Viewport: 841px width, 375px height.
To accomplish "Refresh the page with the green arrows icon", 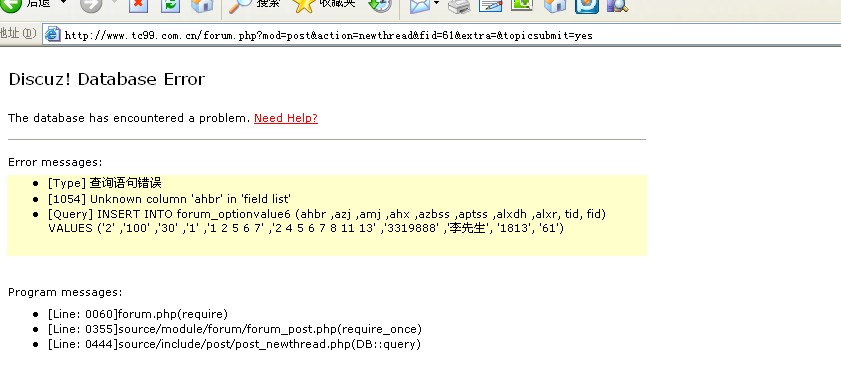I will [x=170, y=4].
